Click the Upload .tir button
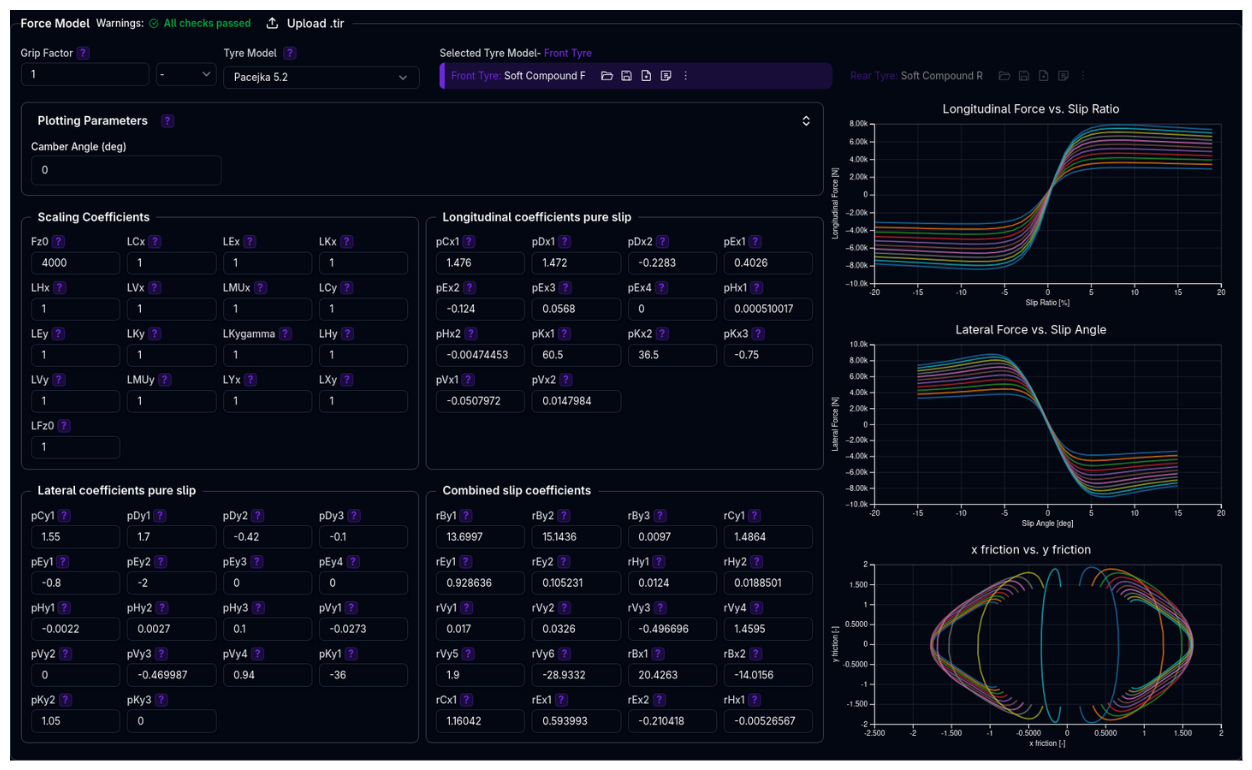 (305, 23)
